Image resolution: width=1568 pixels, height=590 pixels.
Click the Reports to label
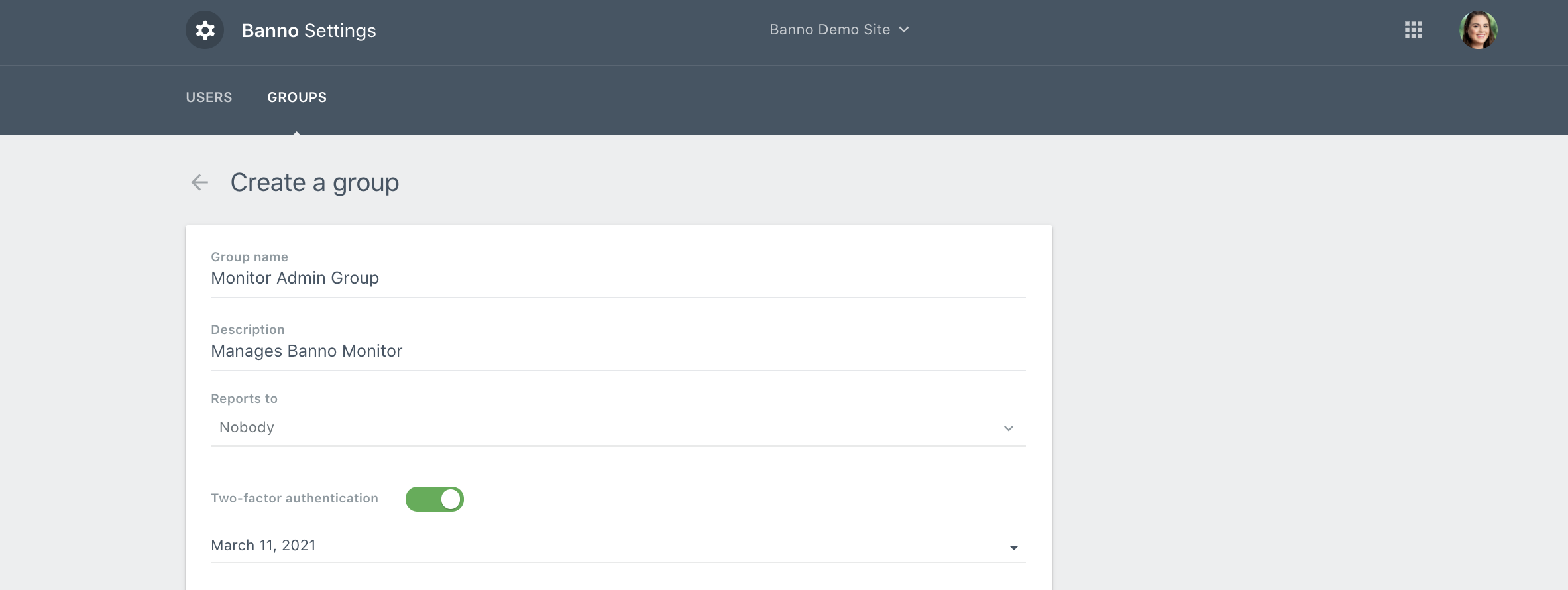click(244, 399)
